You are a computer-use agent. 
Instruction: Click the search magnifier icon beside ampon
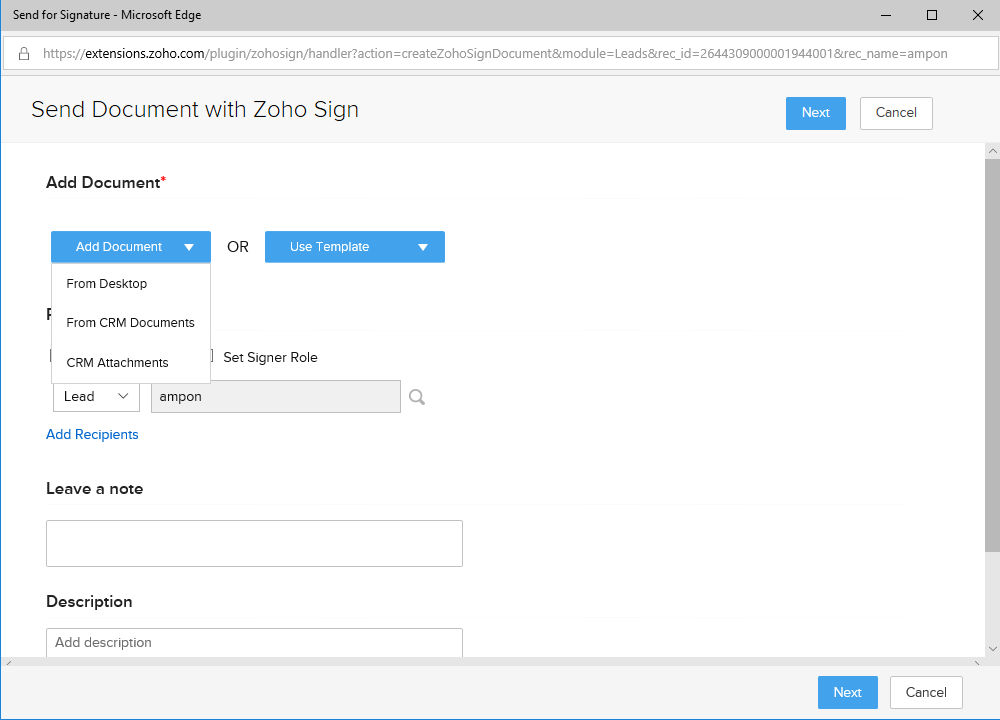[416, 397]
